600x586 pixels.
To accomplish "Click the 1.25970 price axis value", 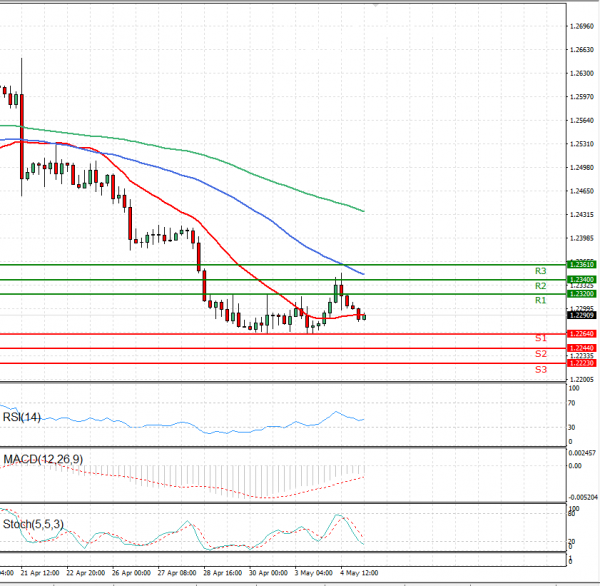I will tap(582, 97).
